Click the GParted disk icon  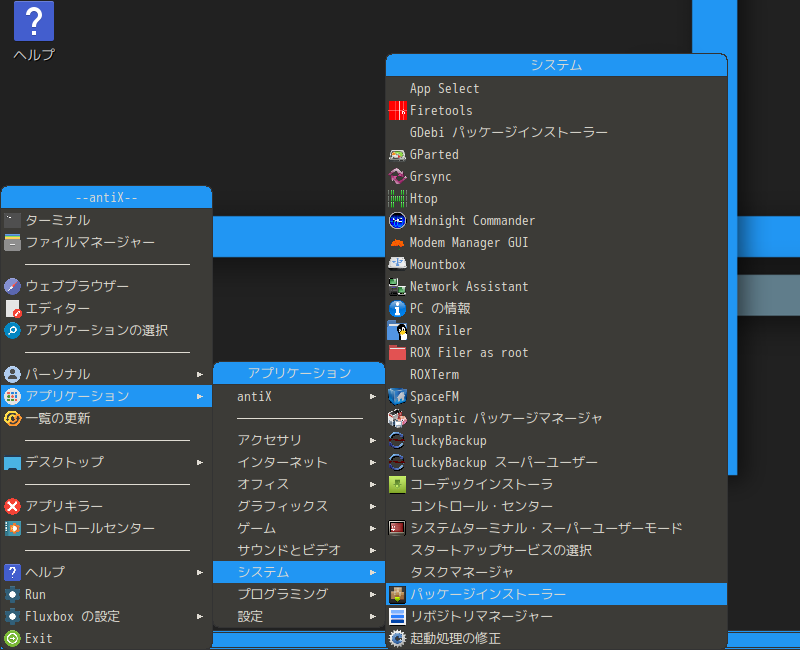[397, 154]
